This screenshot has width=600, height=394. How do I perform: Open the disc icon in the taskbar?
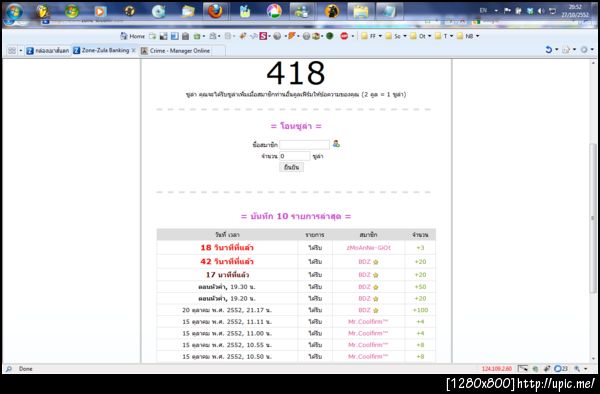point(158,11)
